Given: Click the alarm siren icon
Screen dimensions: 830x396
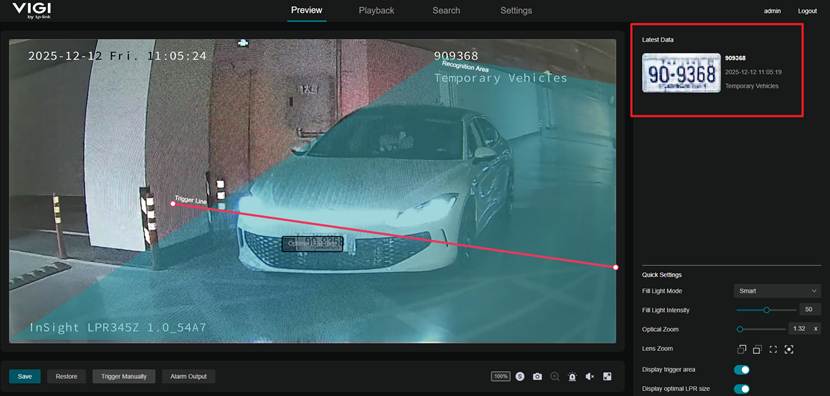Looking at the screenshot, I should 572,376.
